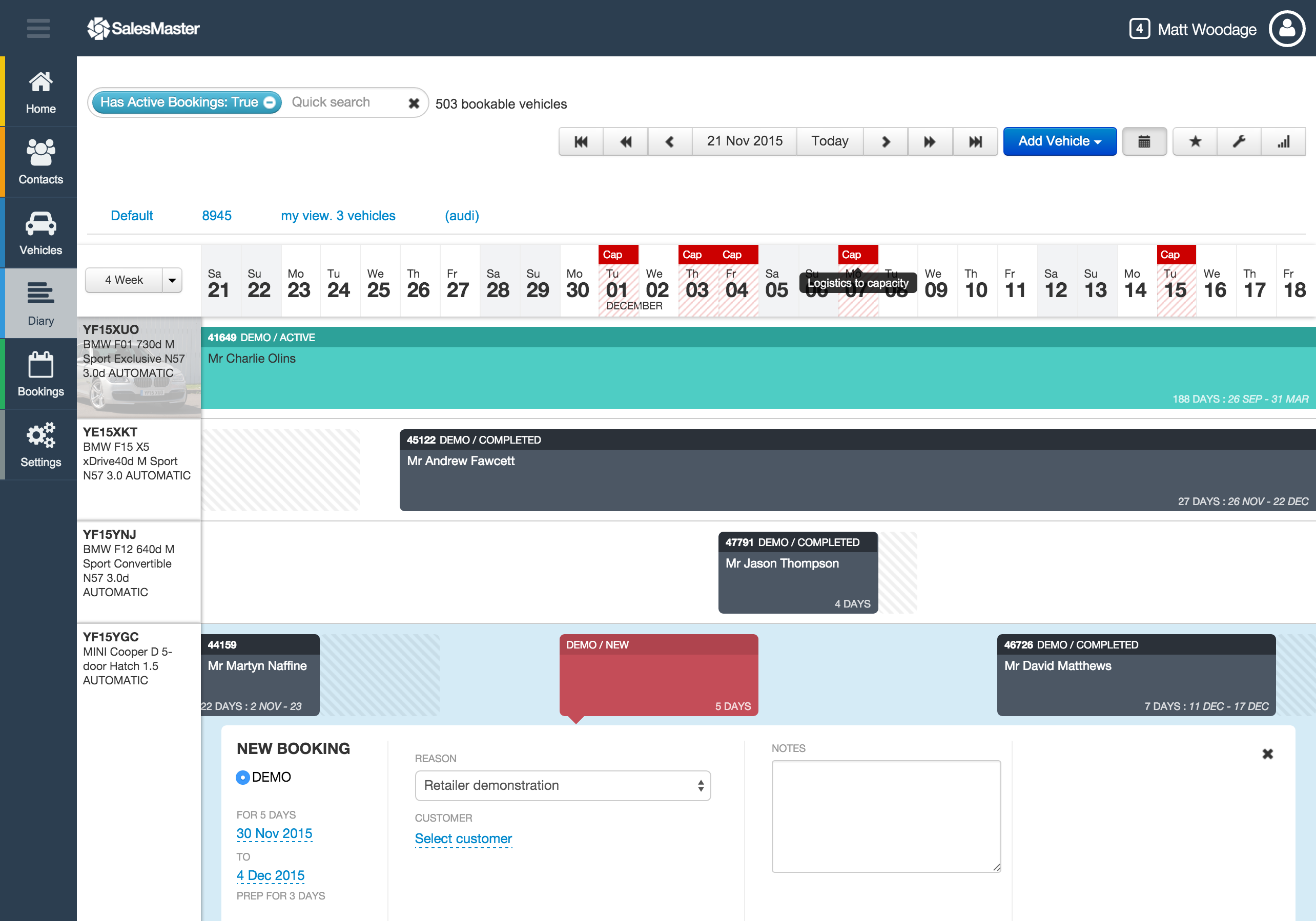Open the Add Vehicle dropdown
Viewport: 1316px width, 921px height.
click(1059, 141)
